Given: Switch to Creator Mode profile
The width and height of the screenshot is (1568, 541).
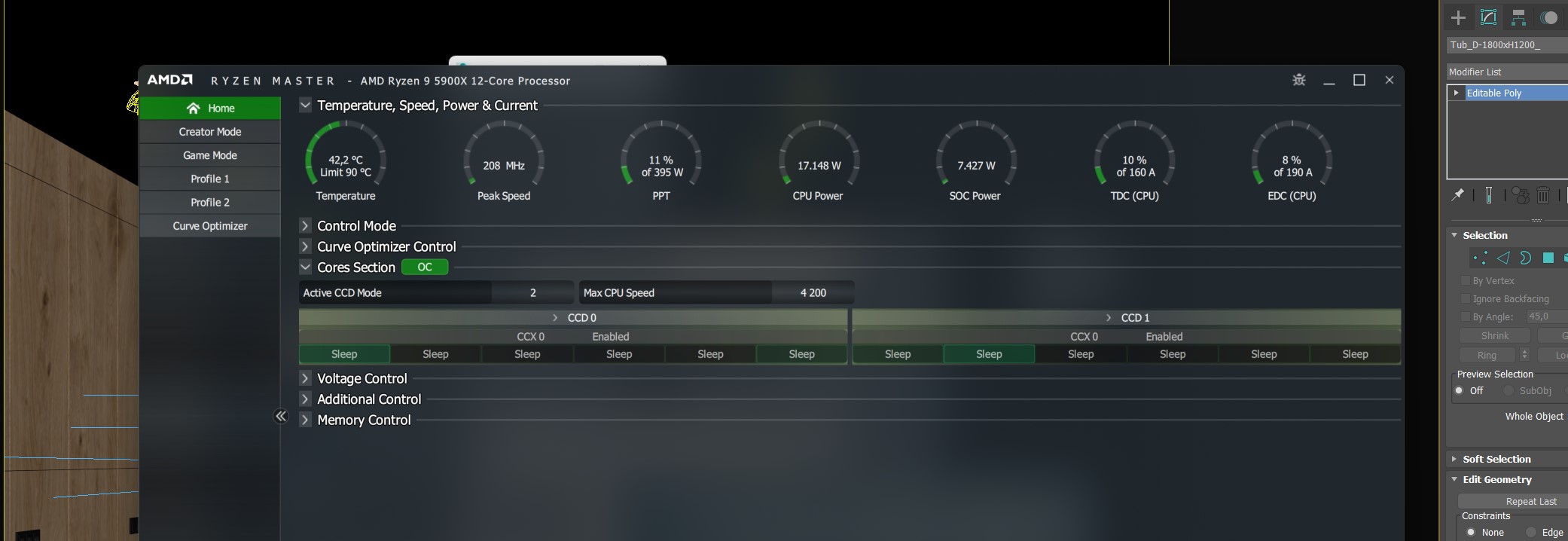Looking at the screenshot, I should [x=210, y=132].
